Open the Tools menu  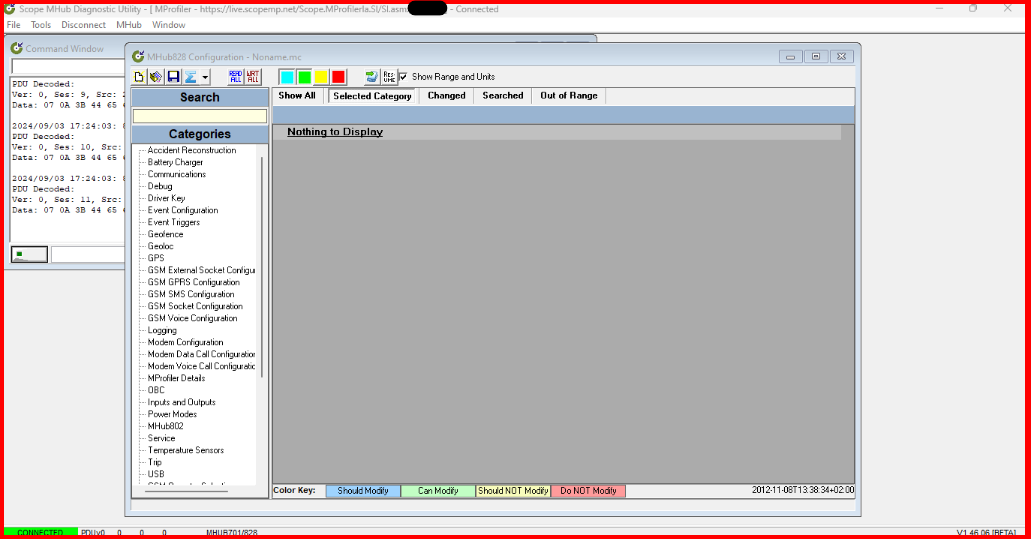click(x=41, y=25)
